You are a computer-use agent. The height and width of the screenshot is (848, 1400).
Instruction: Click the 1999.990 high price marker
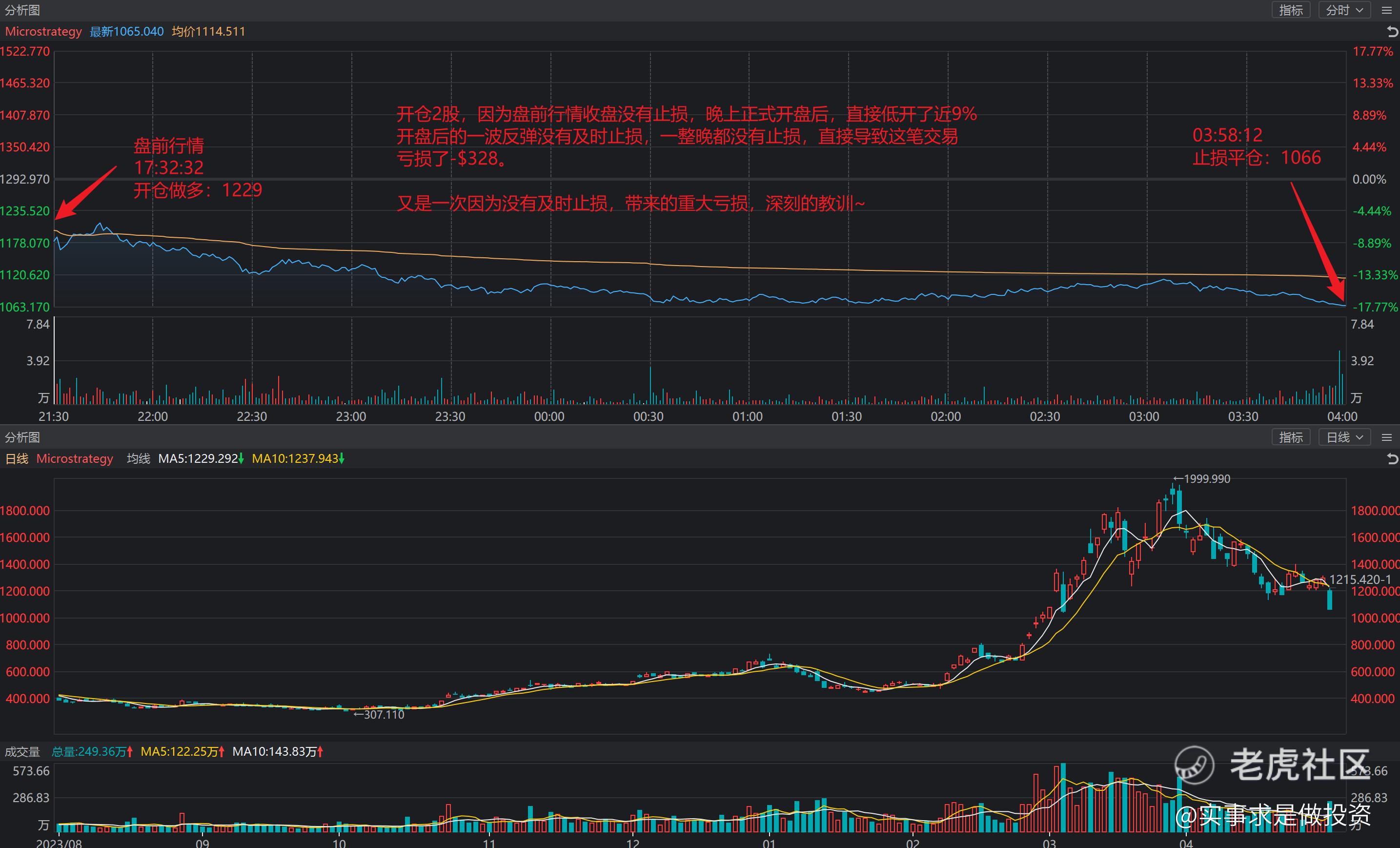1202,478
